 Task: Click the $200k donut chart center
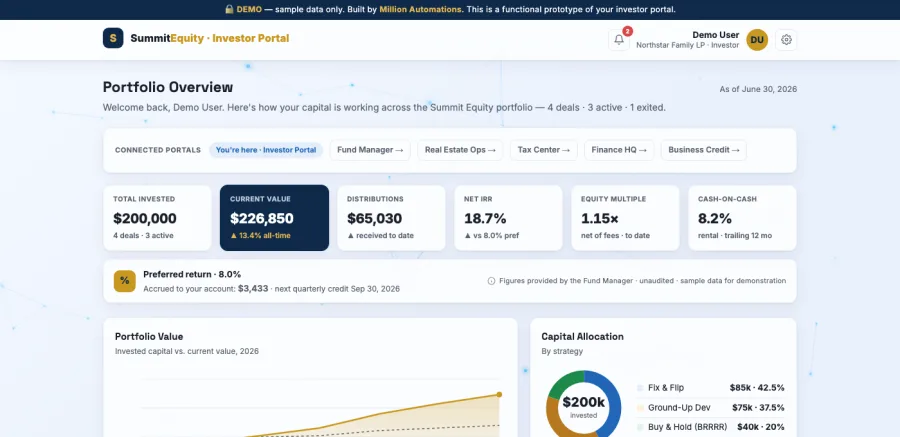pos(583,407)
